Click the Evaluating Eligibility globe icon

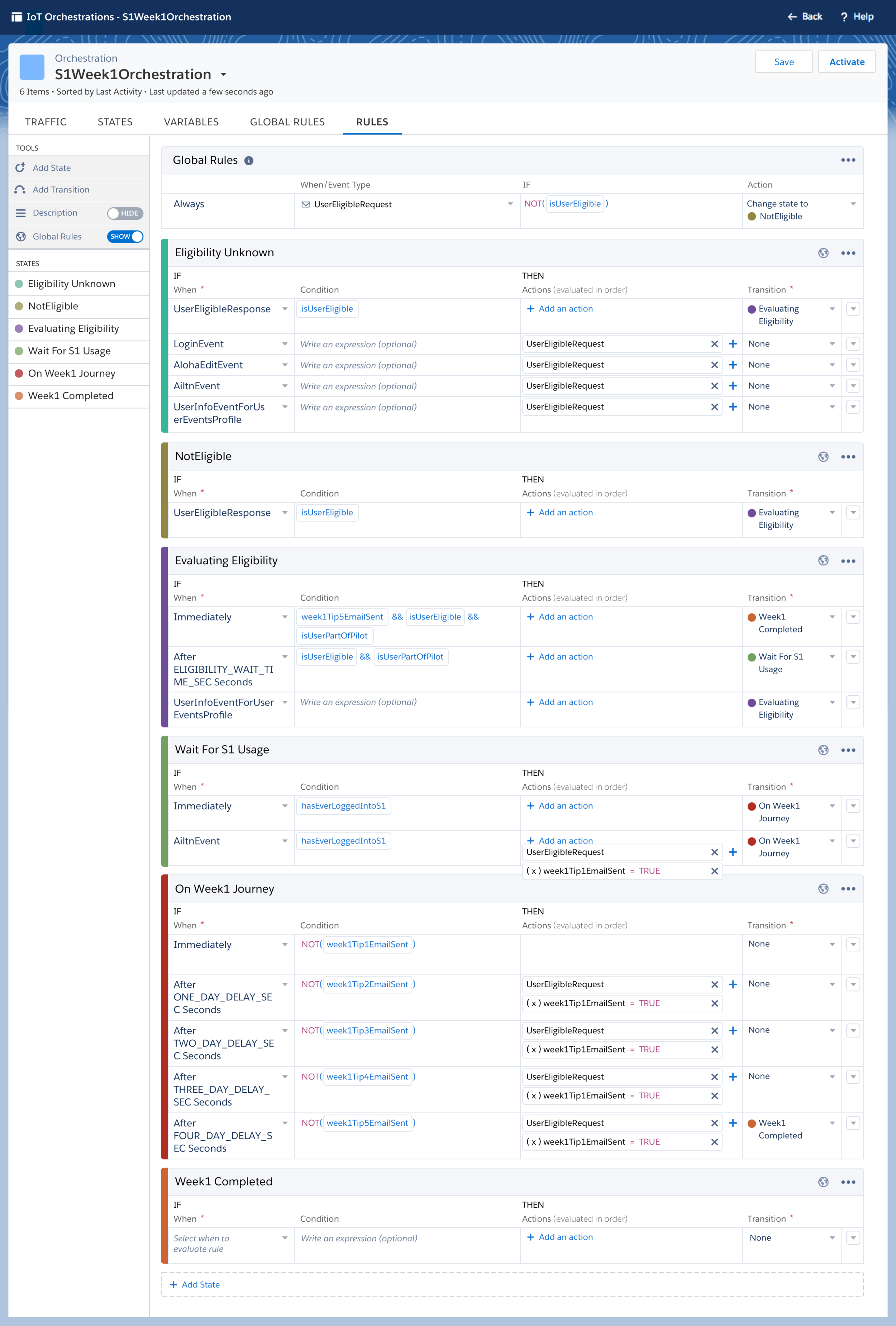pos(823,560)
